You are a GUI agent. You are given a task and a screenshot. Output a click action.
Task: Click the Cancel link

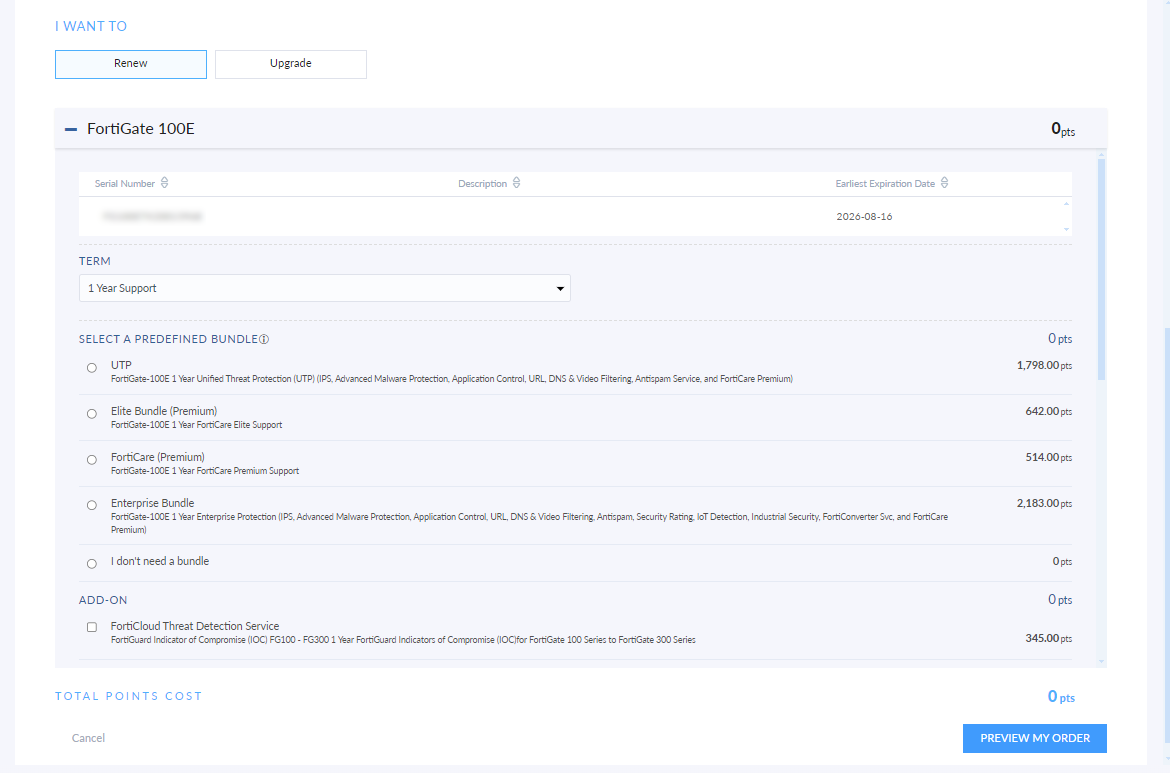(88, 738)
